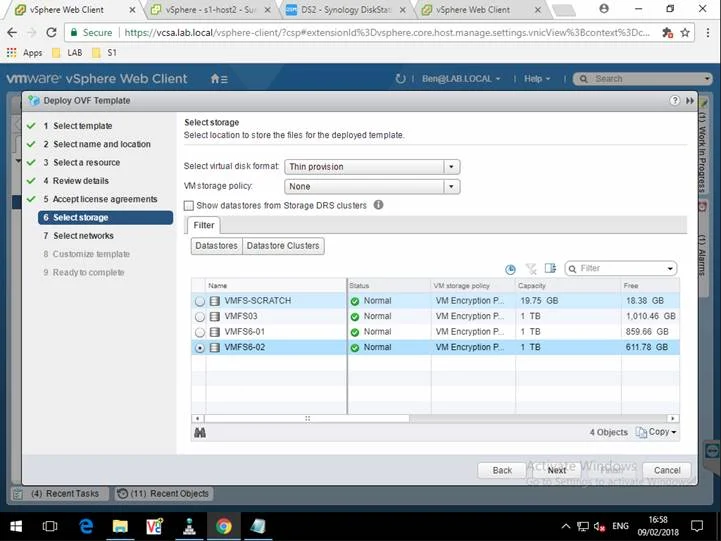This screenshot has height=541, width=721.
Task: Open the virtual disk format dropdown
Action: click(372, 167)
